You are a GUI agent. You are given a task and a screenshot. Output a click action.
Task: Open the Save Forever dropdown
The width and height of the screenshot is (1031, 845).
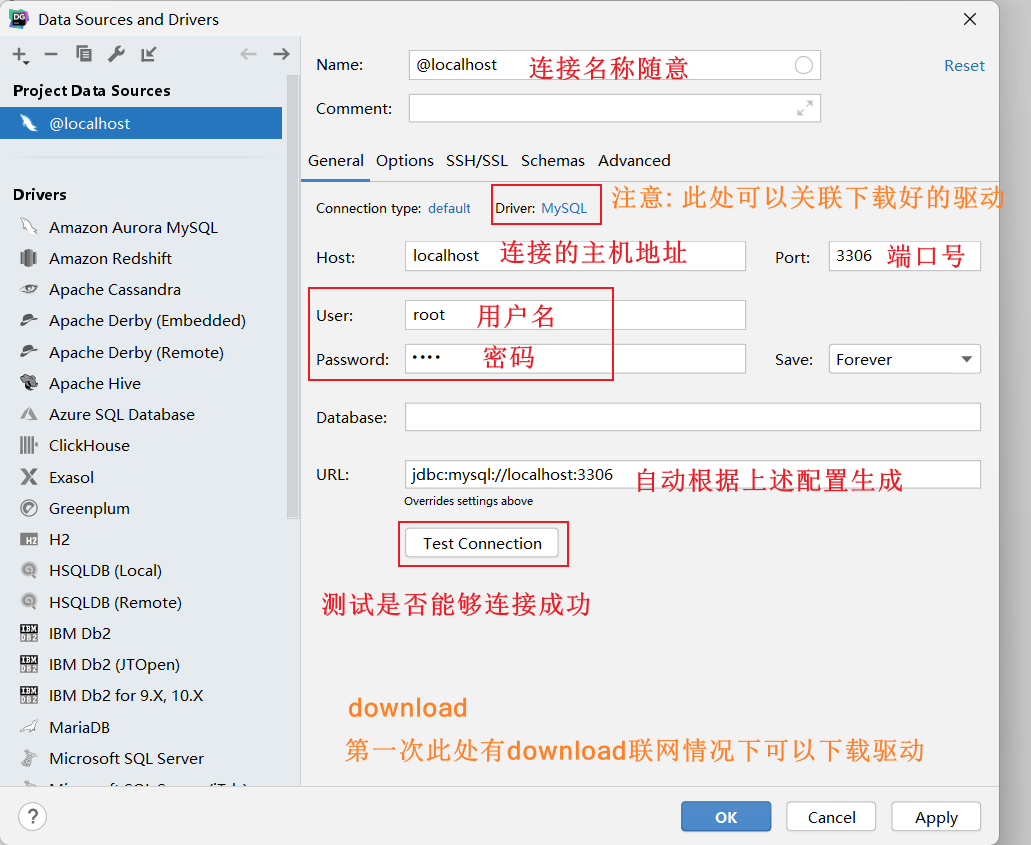tap(904, 359)
